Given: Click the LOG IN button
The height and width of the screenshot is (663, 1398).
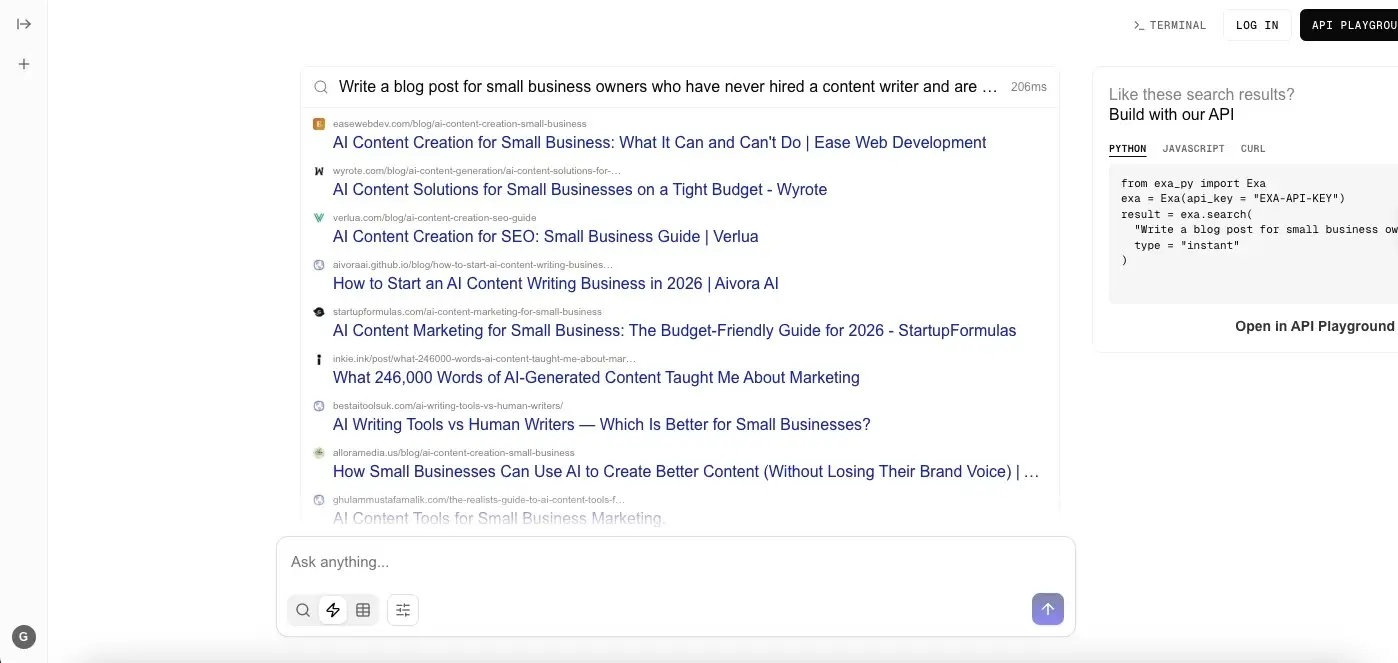Looking at the screenshot, I should pos(1257,25).
